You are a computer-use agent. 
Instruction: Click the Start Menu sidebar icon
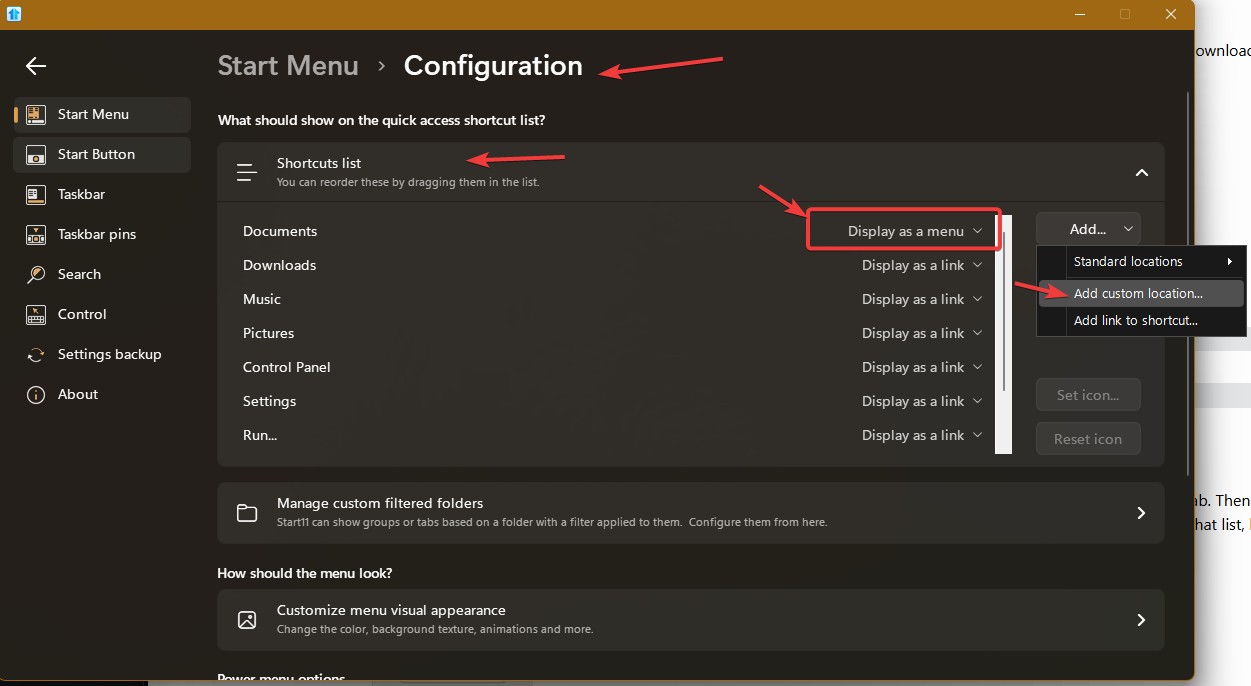click(x=36, y=115)
